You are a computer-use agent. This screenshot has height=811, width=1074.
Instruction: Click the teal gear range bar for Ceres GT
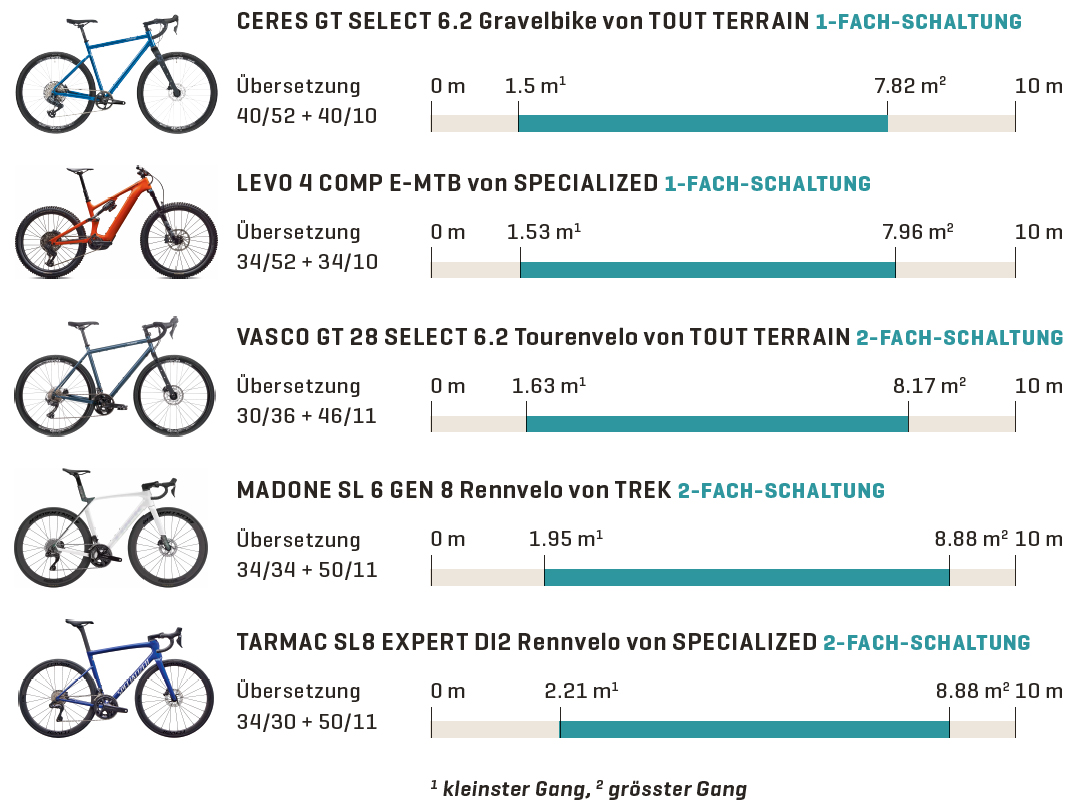click(702, 123)
